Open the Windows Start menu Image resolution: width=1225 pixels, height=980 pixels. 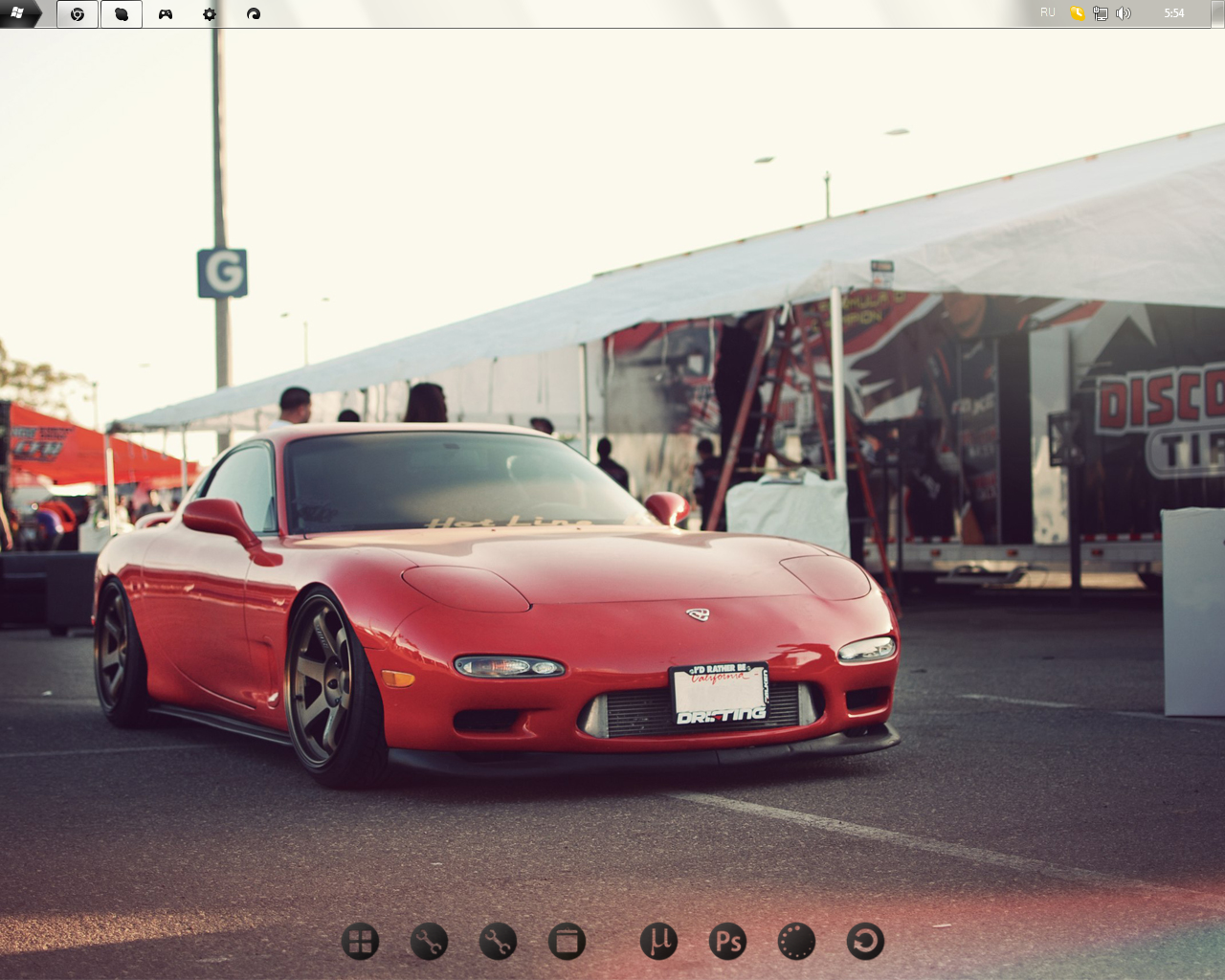pos(18,13)
